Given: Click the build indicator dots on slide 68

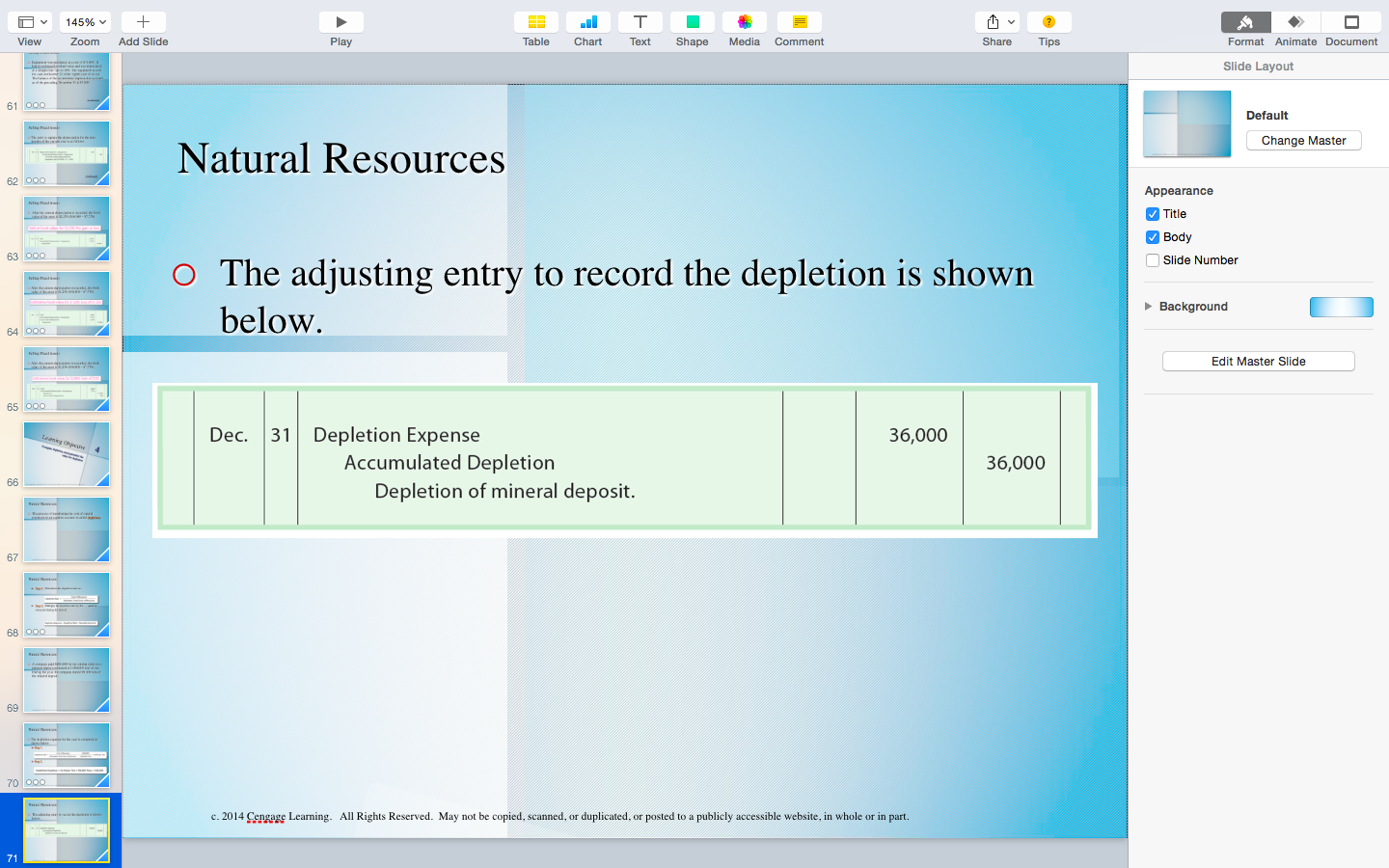Looking at the screenshot, I should pyautogui.click(x=36, y=632).
